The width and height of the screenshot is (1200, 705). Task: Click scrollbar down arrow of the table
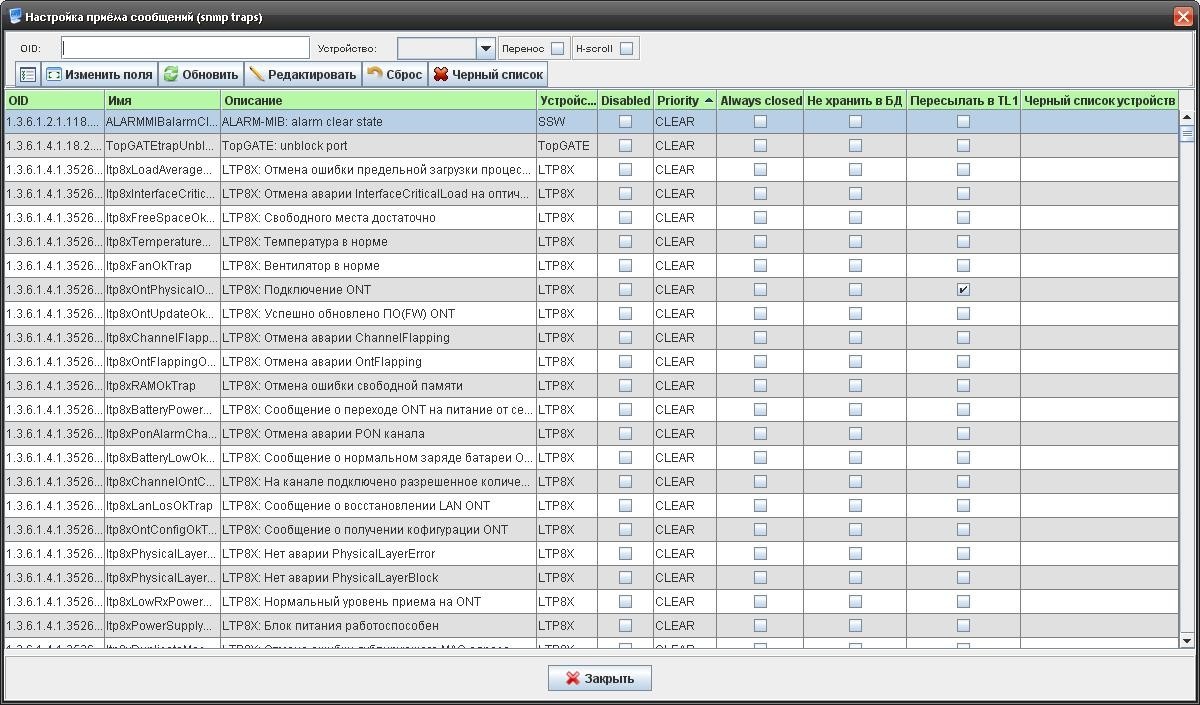(x=1187, y=640)
